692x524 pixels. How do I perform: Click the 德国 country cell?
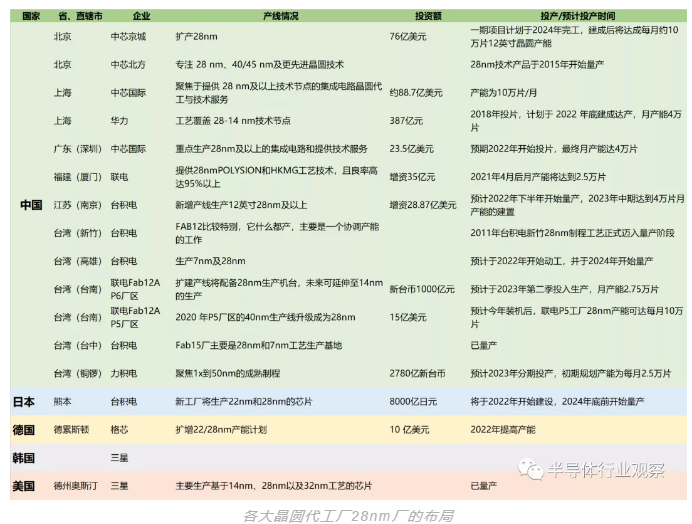tap(24, 430)
